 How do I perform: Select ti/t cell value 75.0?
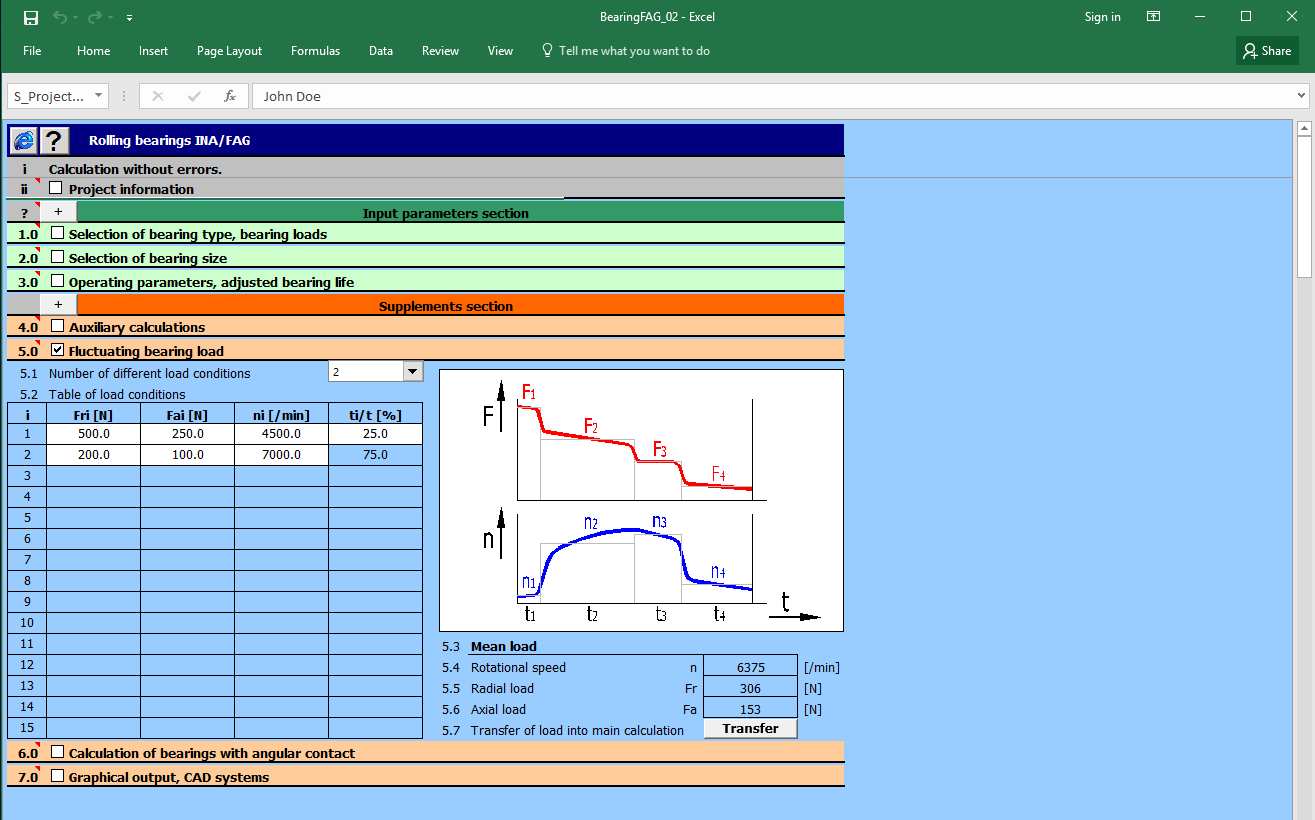[375, 455]
